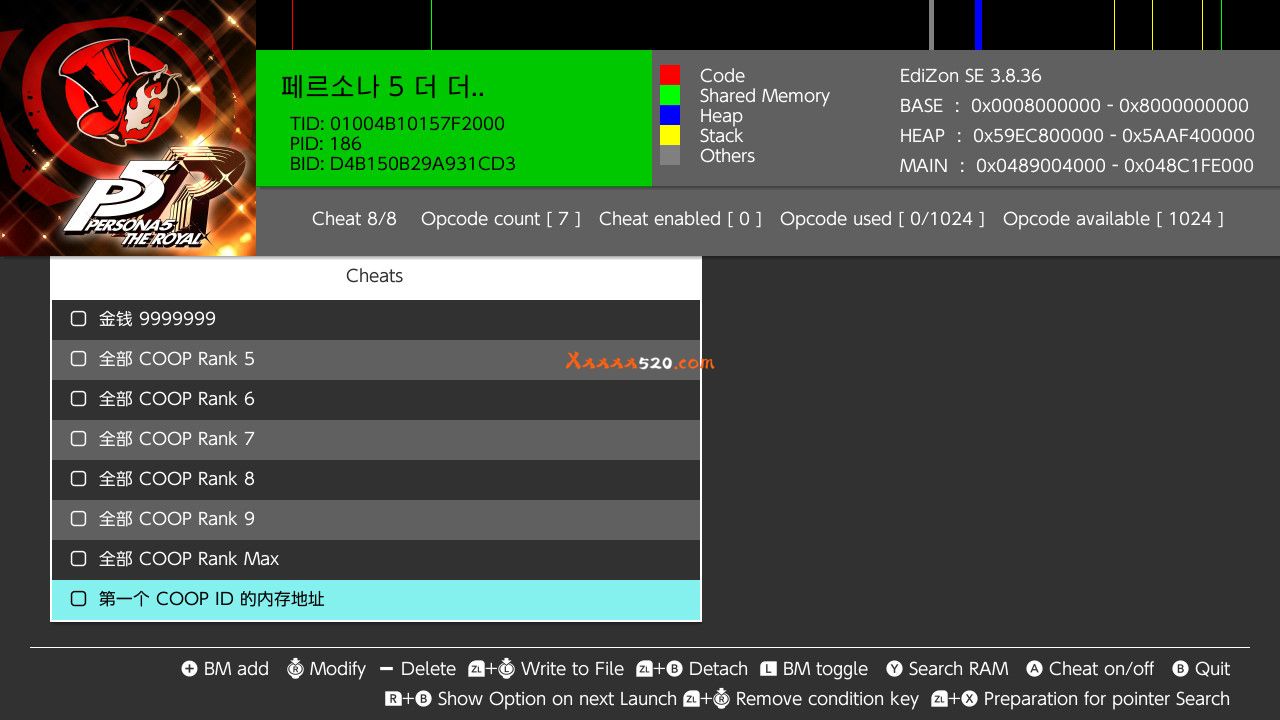
Task: Toggle 全部 COOP Rank 8 checkbox
Action: pyautogui.click(x=78, y=479)
